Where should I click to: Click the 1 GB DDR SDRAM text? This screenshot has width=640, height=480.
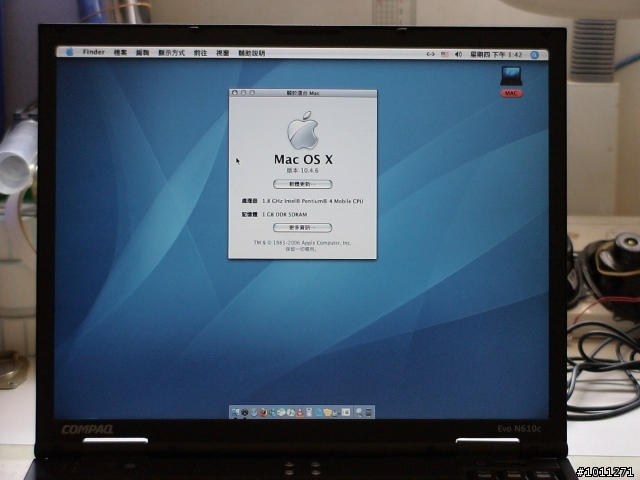[284, 214]
